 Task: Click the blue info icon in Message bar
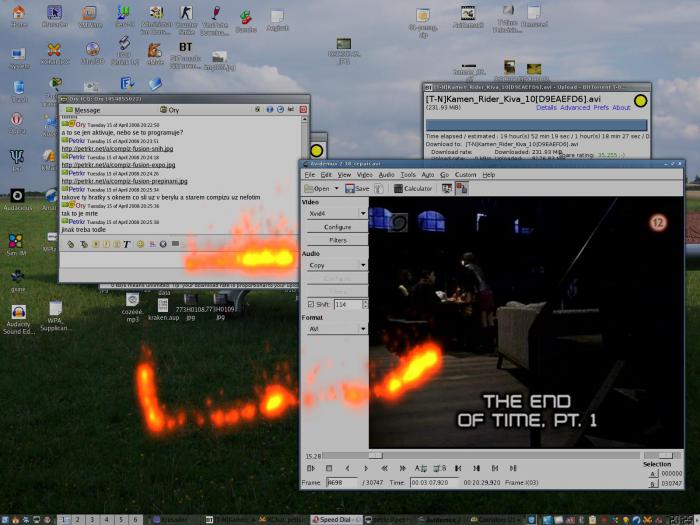tap(270, 109)
